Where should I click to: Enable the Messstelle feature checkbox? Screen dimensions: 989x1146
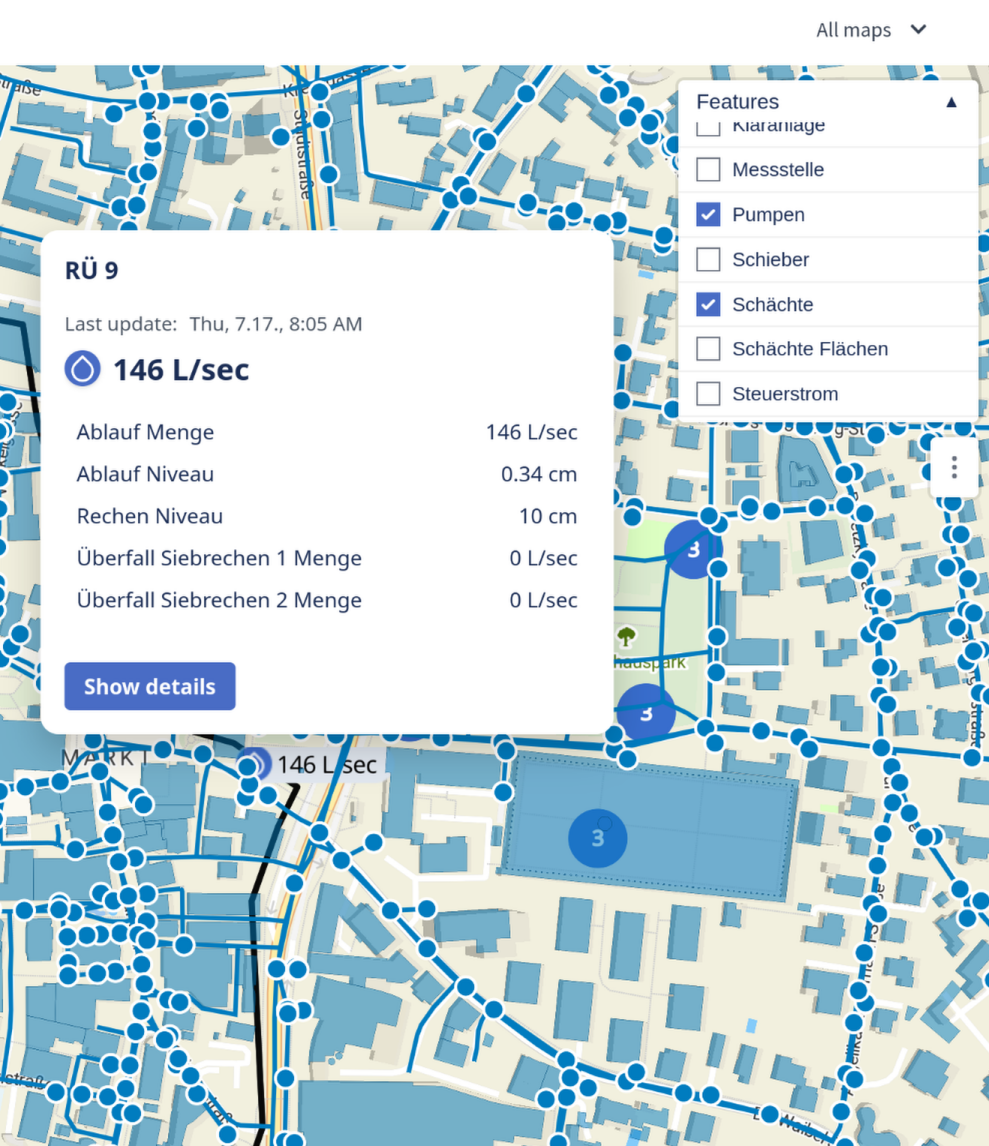click(x=707, y=169)
